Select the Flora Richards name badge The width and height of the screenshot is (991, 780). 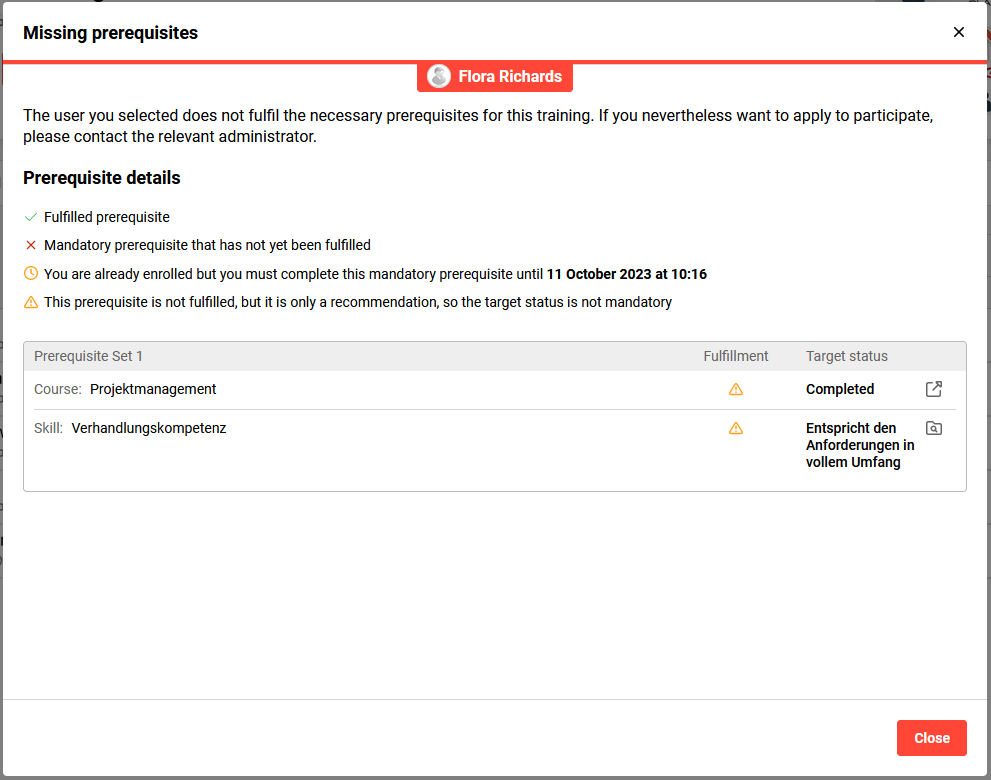coord(509,76)
